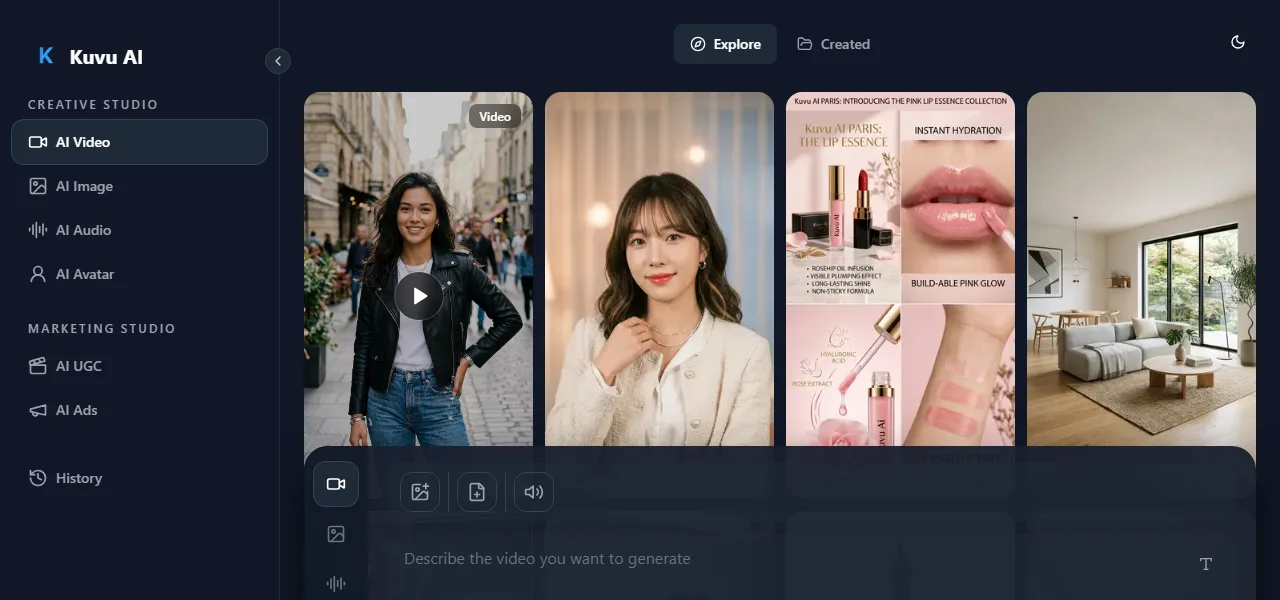
Task: Open AI Audio in the sidebar
Action: click(139, 230)
